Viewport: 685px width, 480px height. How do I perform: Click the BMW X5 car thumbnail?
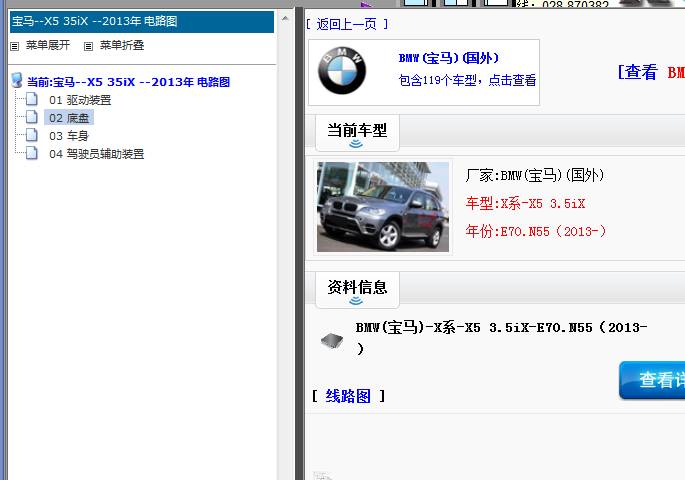[383, 207]
